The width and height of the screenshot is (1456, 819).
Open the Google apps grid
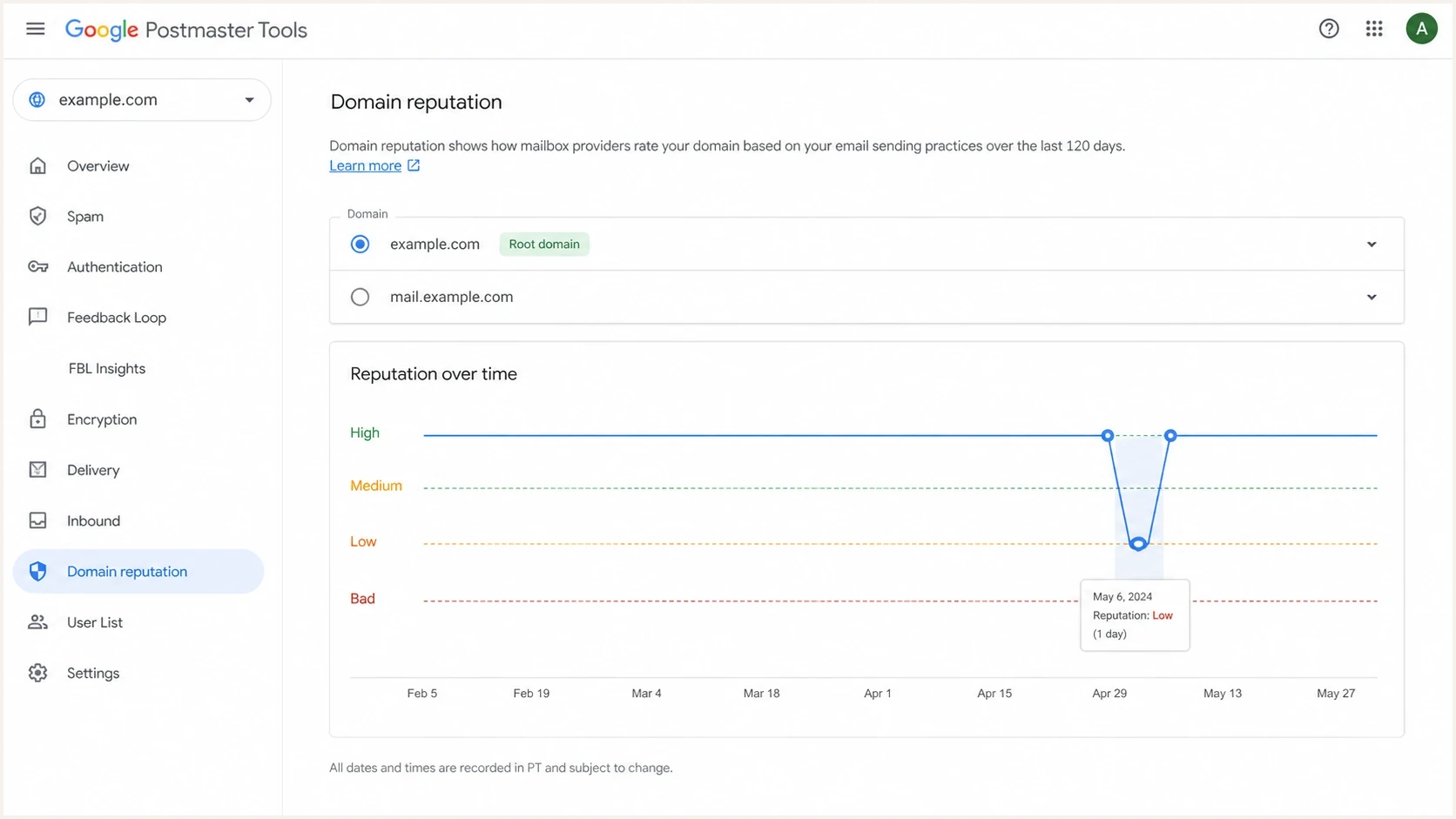(x=1374, y=29)
